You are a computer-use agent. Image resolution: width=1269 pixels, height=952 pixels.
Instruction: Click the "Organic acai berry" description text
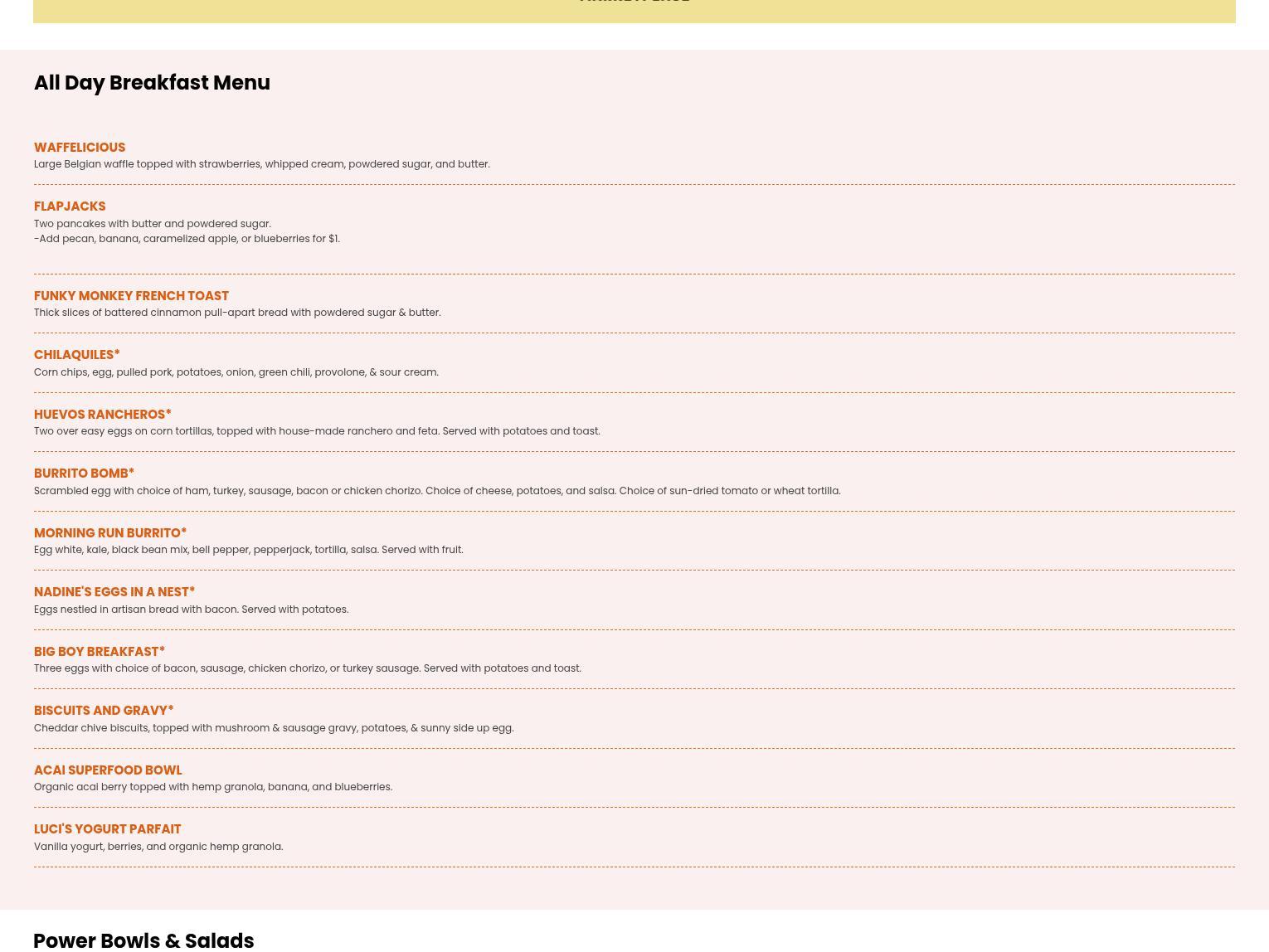tap(213, 787)
